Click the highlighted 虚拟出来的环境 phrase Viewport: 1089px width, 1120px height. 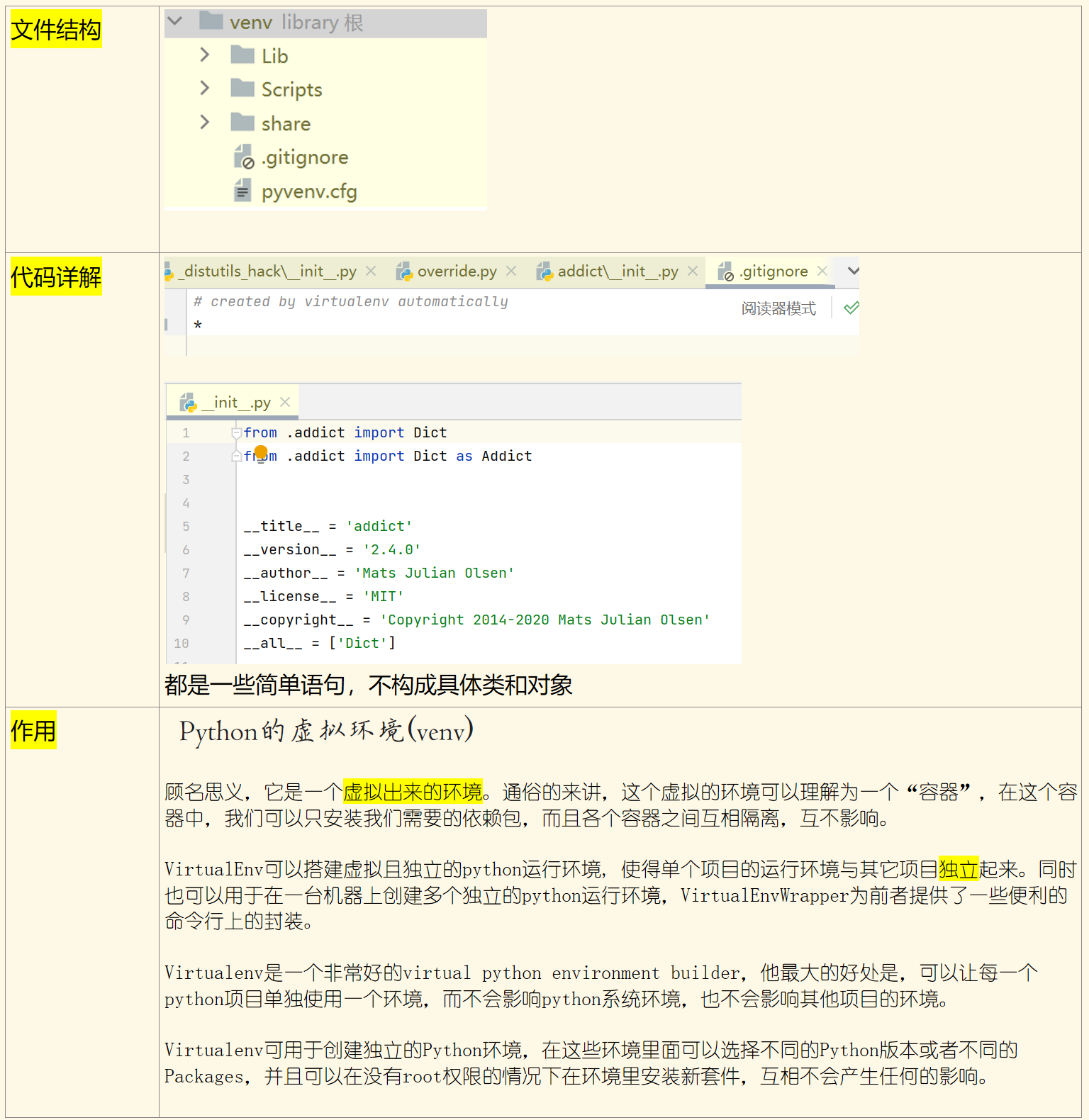point(413,792)
